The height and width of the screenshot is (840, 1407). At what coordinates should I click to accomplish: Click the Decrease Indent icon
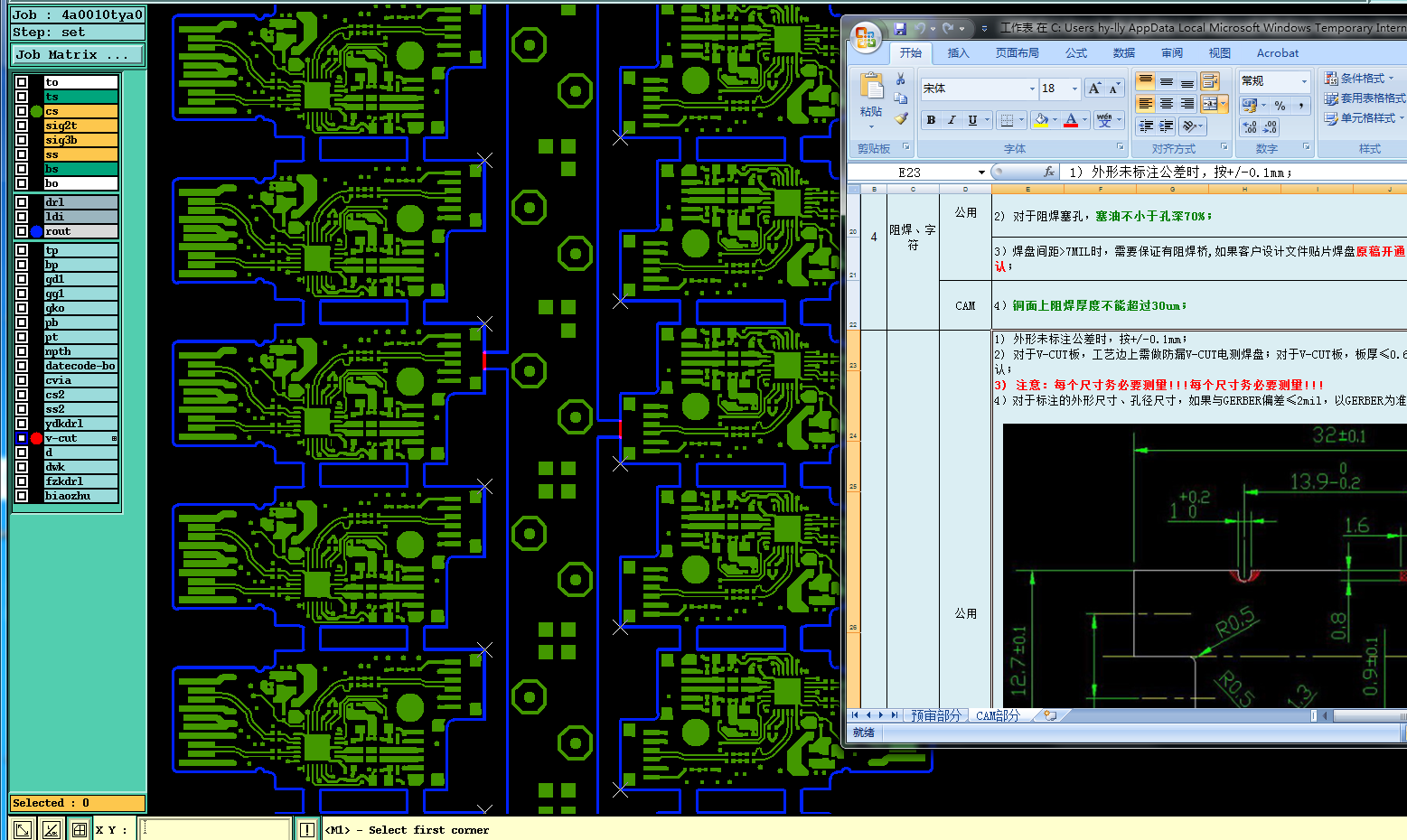click(1146, 126)
